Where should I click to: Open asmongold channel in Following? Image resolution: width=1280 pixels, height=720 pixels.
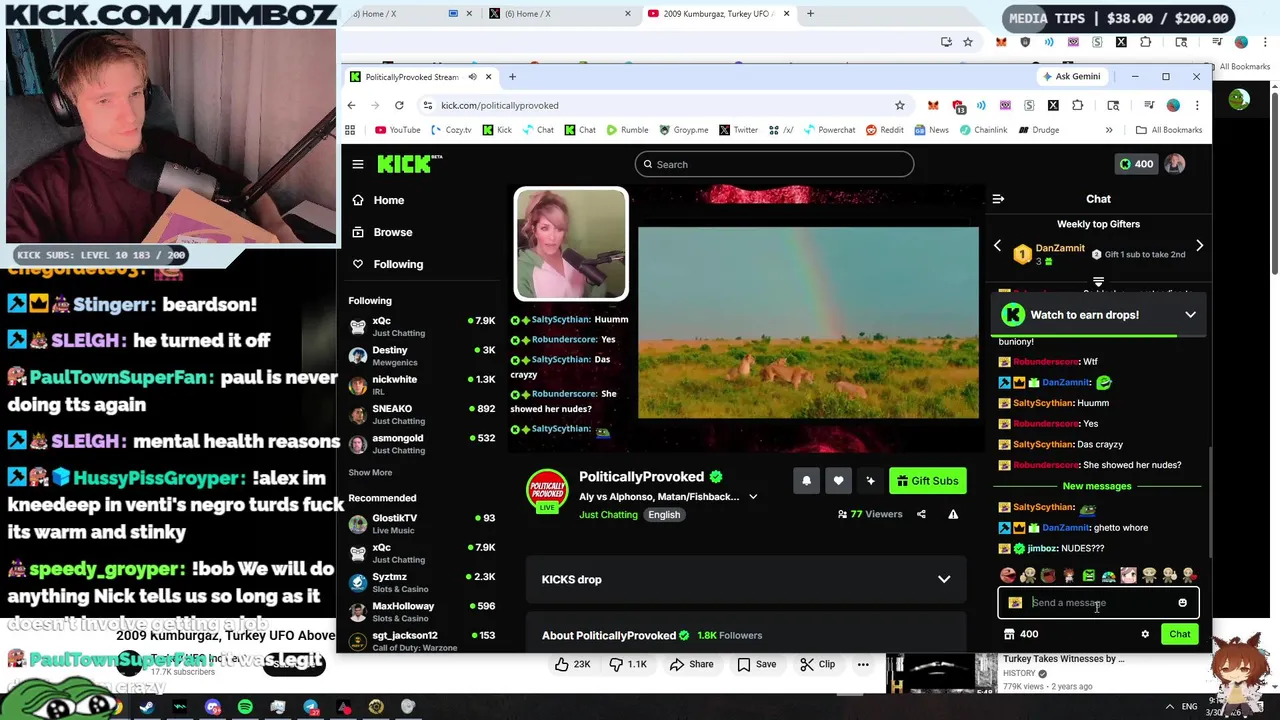[421, 444]
